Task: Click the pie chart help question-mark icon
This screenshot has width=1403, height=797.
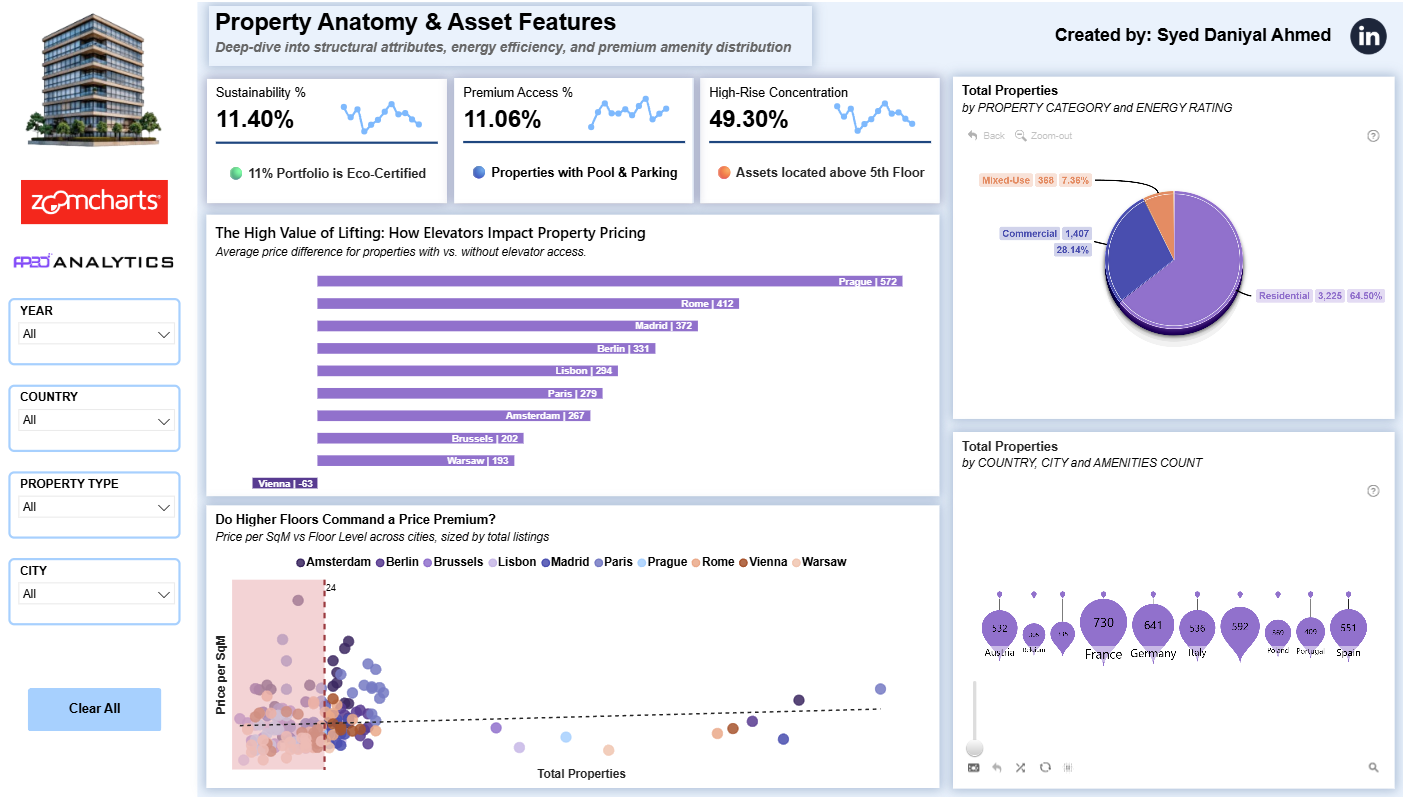Action: pos(1373,136)
